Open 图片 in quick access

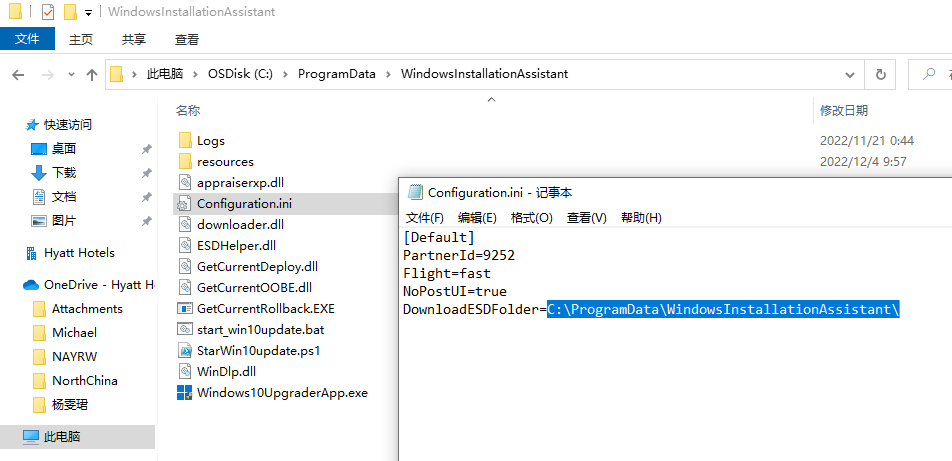click(x=64, y=220)
